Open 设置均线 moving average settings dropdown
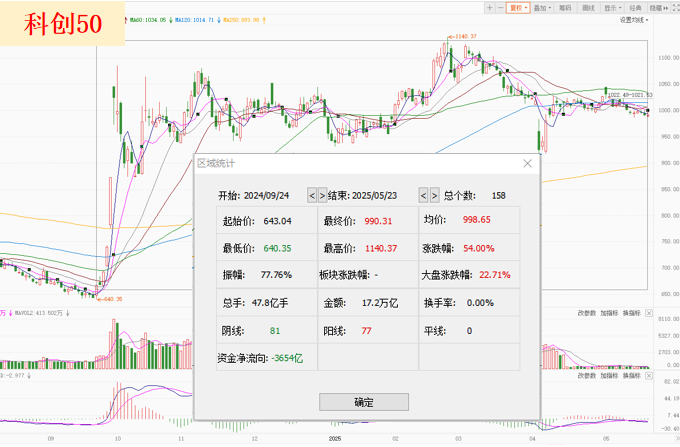This screenshot has height=447, width=680. tap(634, 20)
